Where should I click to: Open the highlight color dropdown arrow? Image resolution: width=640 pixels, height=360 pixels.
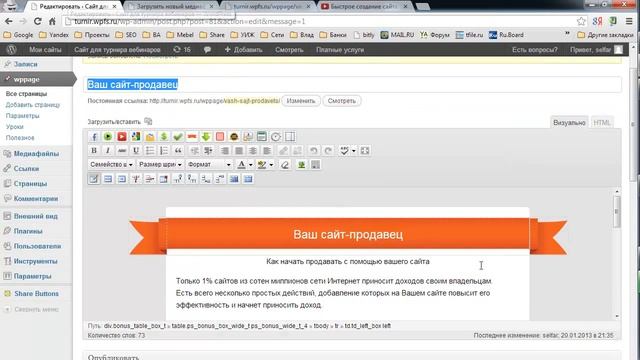(271, 164)
